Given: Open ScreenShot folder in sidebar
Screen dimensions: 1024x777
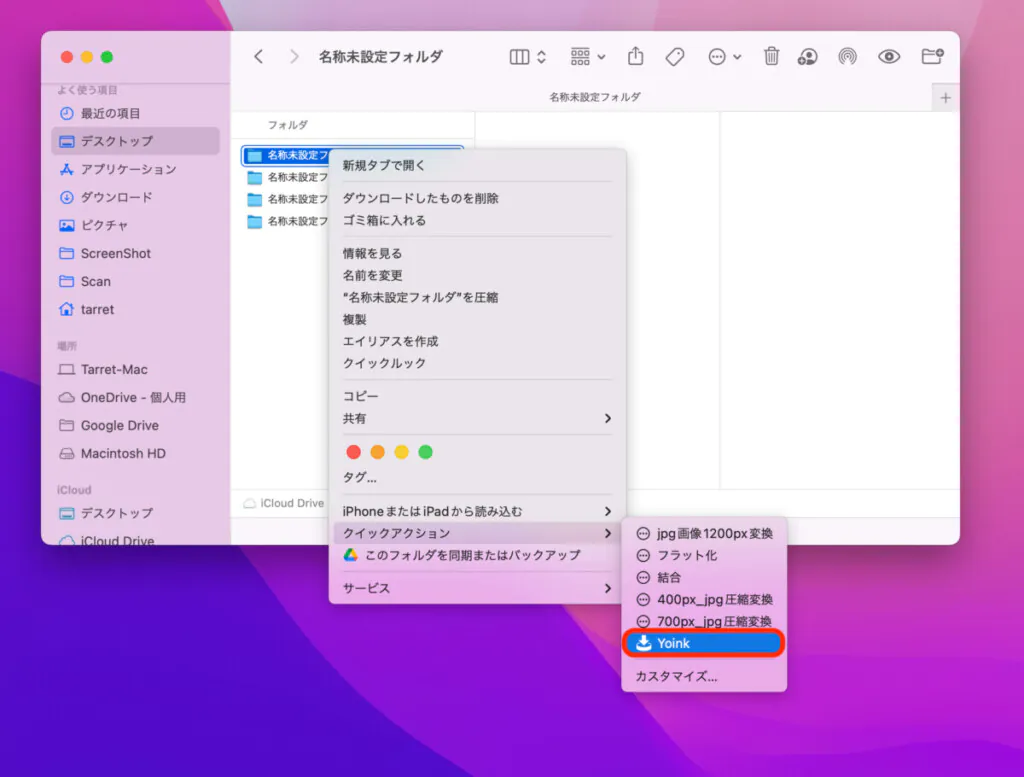Looking at the screenshot, I should click(135, 253).
